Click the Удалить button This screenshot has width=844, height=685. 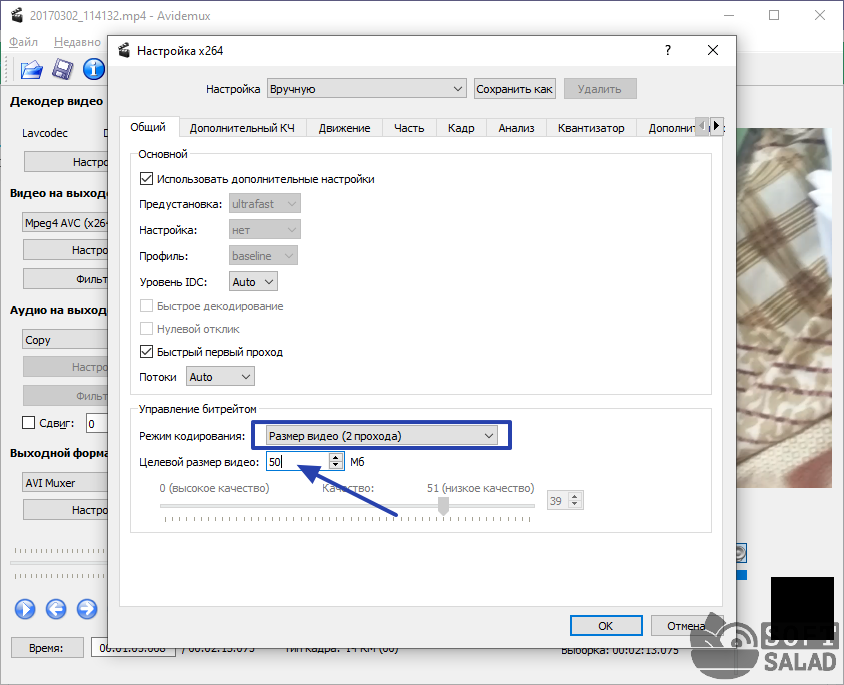point(600,89)
